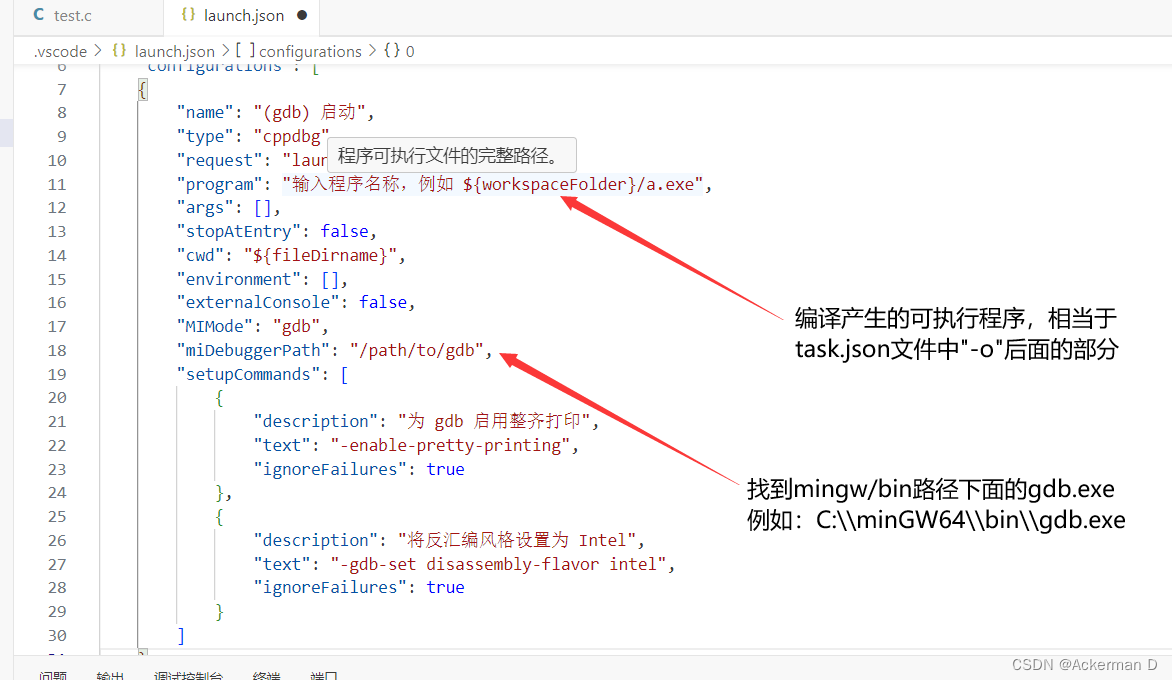
Task: Expand the 0 entry in the breadcrumb bar
Action: coord(405,51)
